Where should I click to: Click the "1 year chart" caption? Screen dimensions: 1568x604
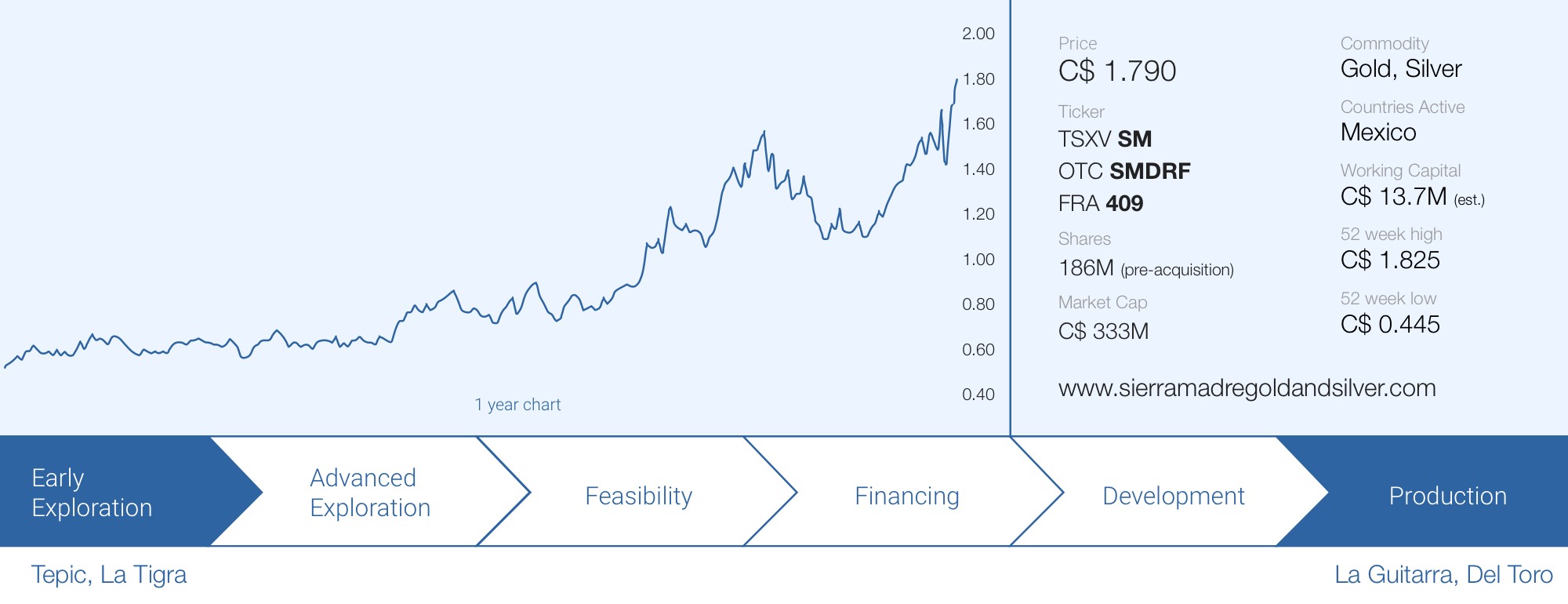click(x=517, y=405)
